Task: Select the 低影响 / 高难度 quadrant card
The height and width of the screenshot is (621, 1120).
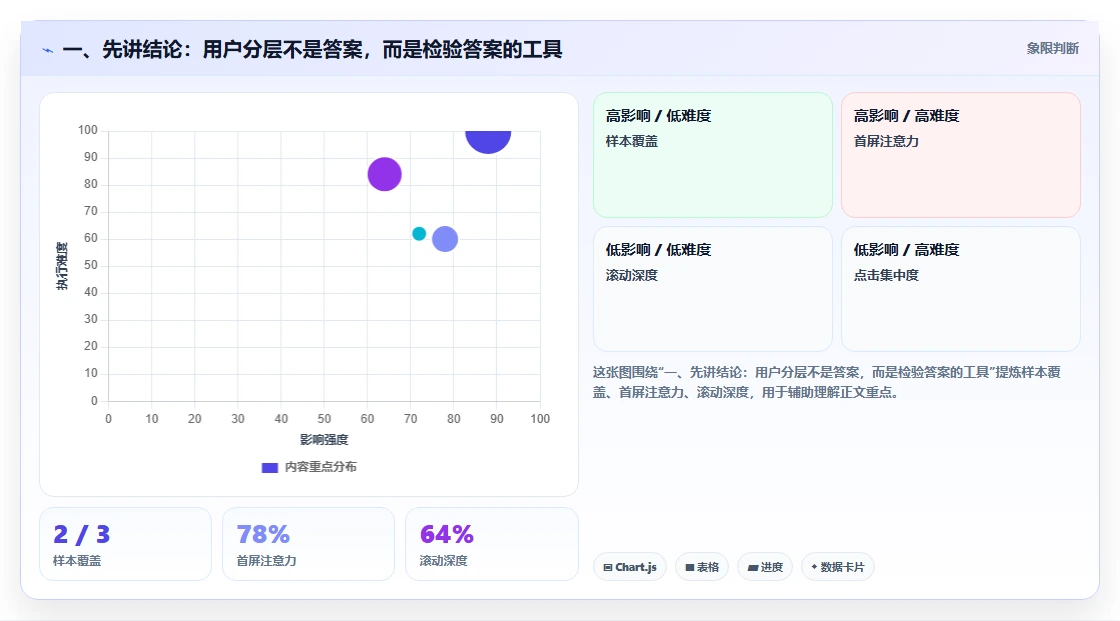Action: [x=961, y=289]
